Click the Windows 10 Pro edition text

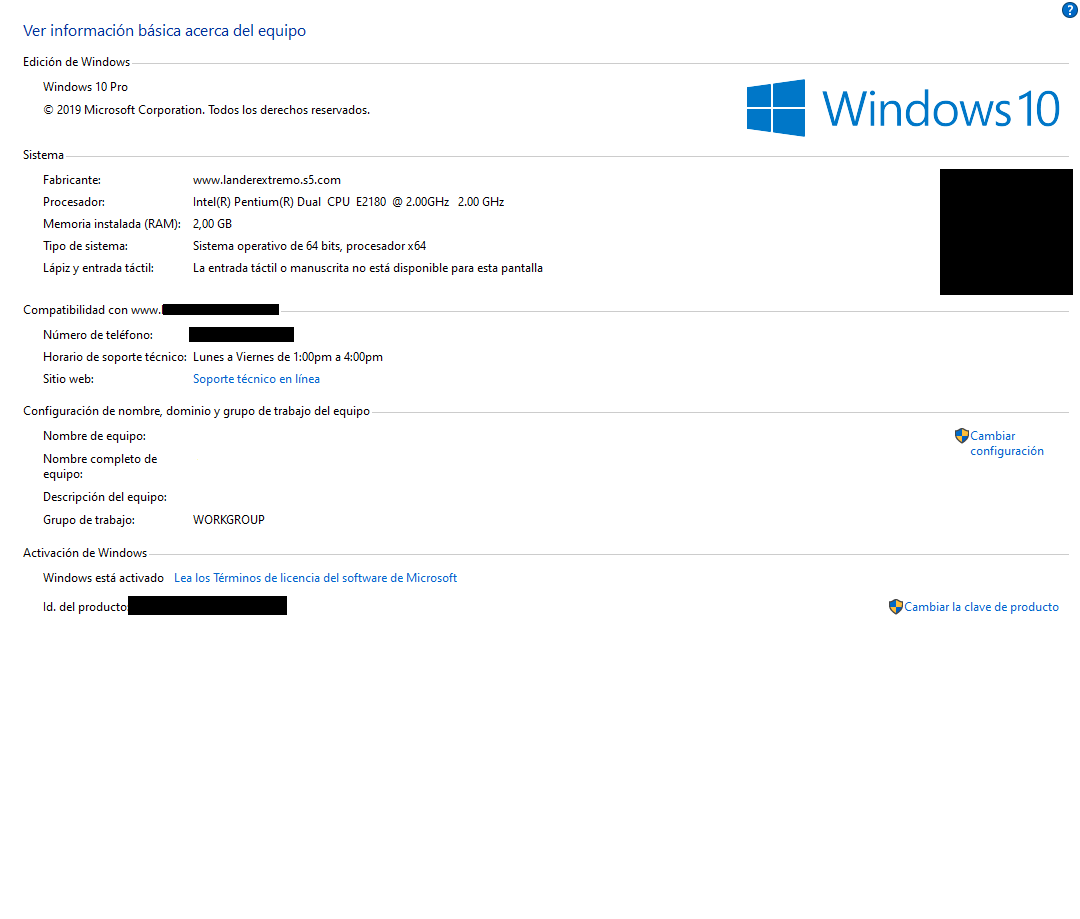pos(85,87)
